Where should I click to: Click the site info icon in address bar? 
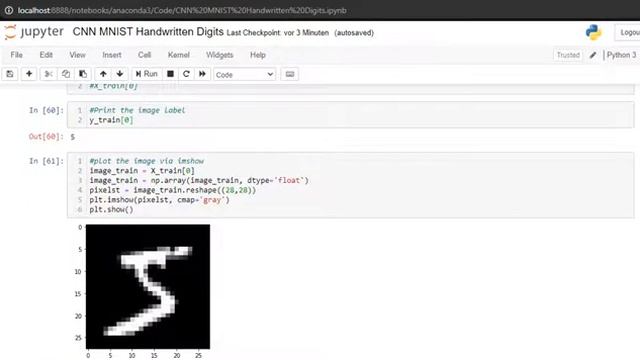coord(9,10)
